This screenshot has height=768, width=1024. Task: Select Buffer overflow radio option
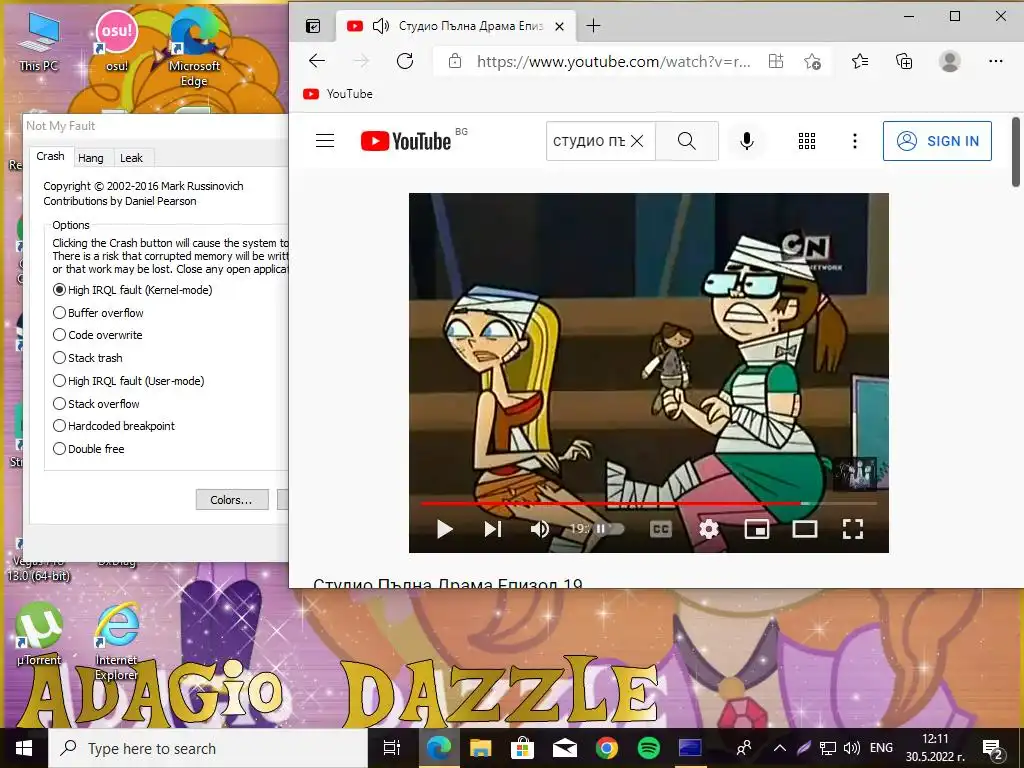(98, 313)
